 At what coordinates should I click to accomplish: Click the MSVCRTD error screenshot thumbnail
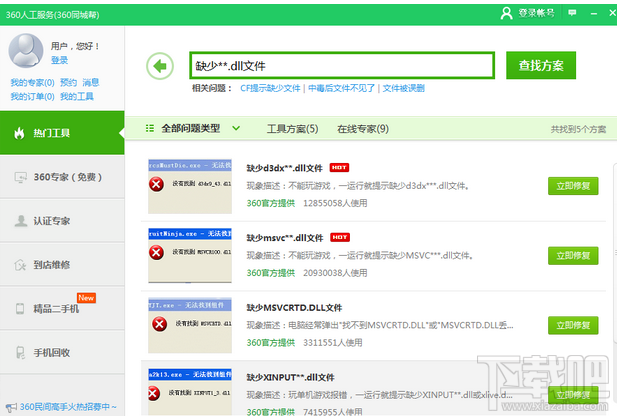point(190,325)
